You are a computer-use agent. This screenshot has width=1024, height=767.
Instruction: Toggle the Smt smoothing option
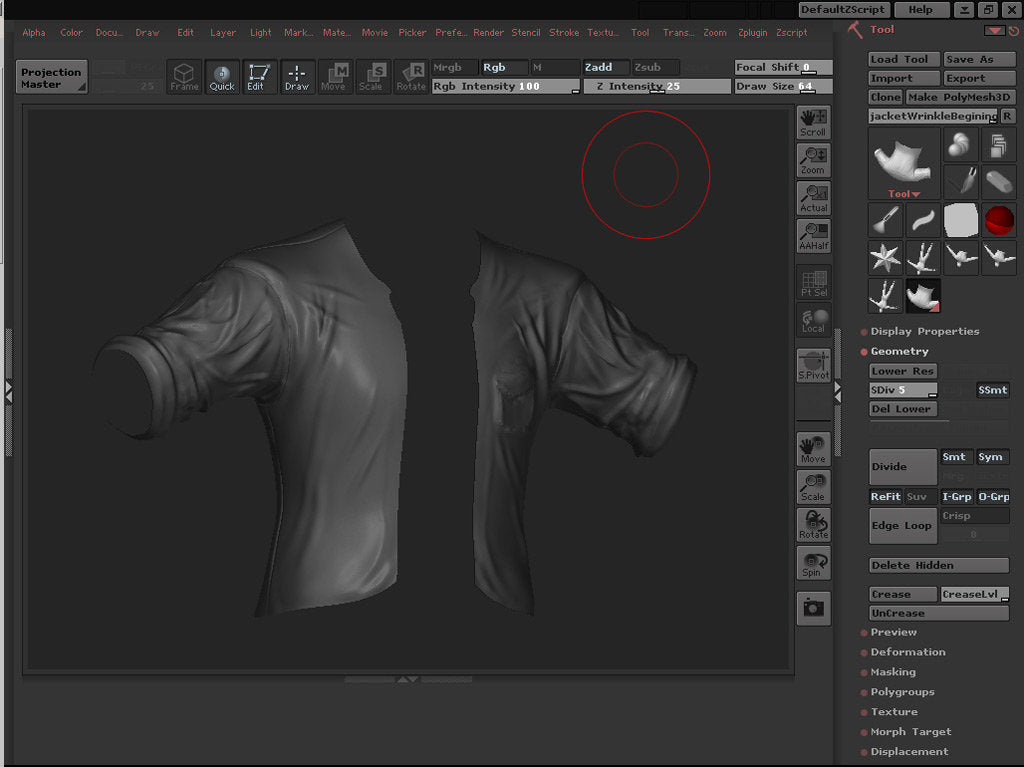(x=955, y=457)
